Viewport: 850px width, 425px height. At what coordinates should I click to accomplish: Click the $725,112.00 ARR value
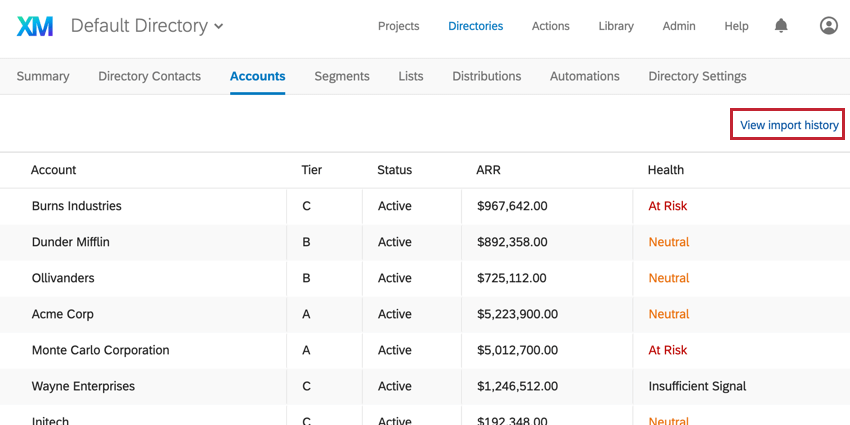pos(512,278)
